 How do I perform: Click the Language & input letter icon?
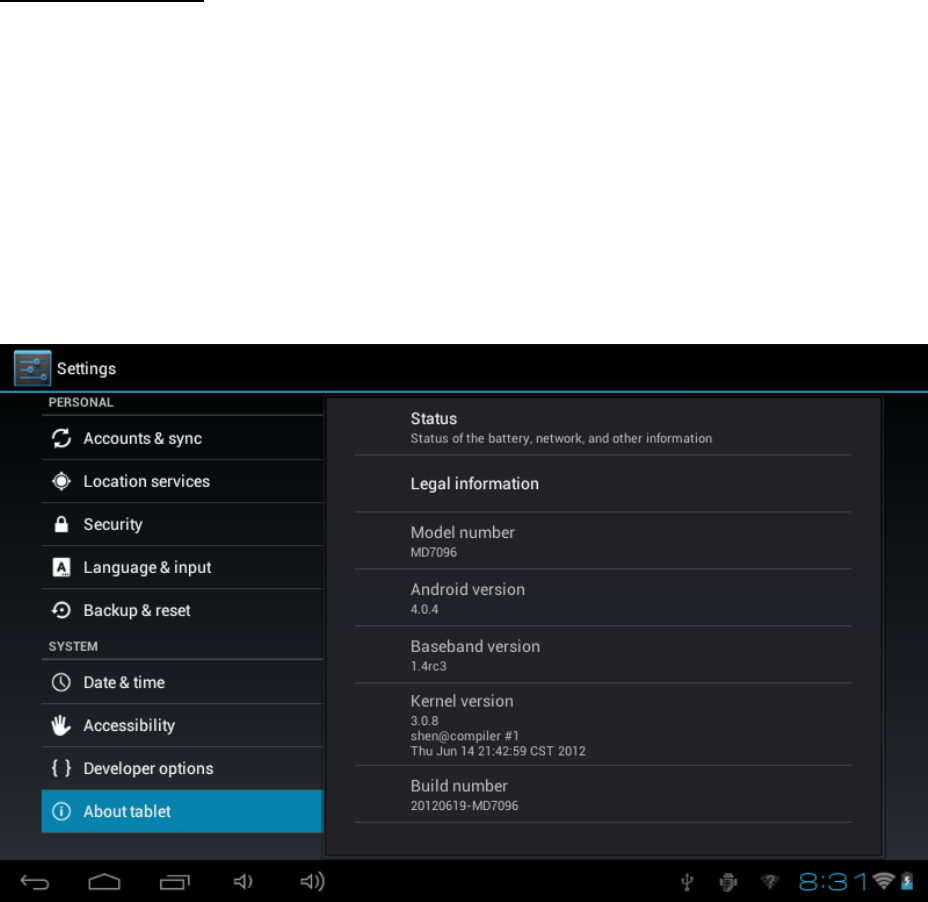pos(62,567)
